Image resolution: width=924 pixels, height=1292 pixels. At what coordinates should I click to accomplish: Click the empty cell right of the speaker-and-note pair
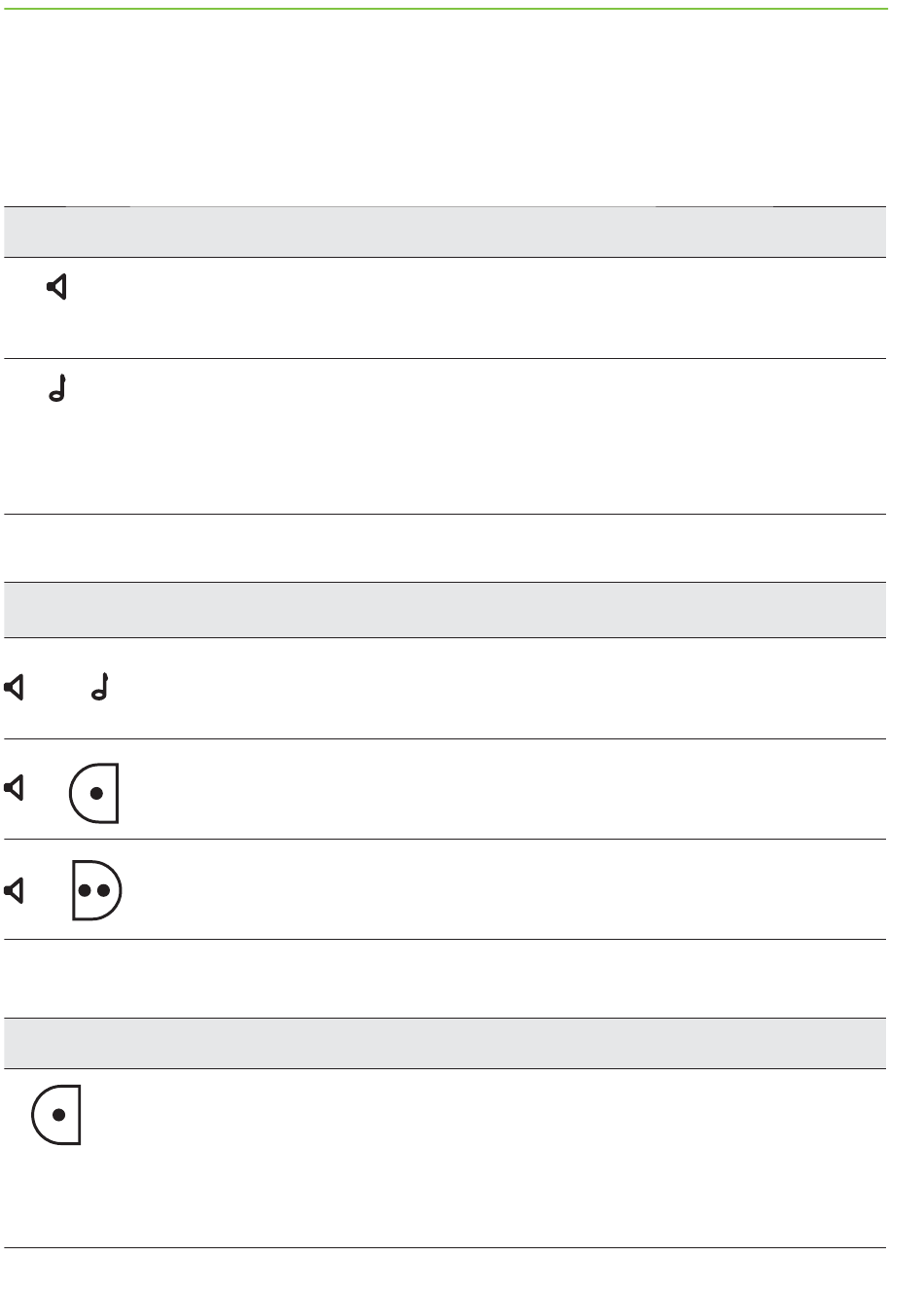506,688
